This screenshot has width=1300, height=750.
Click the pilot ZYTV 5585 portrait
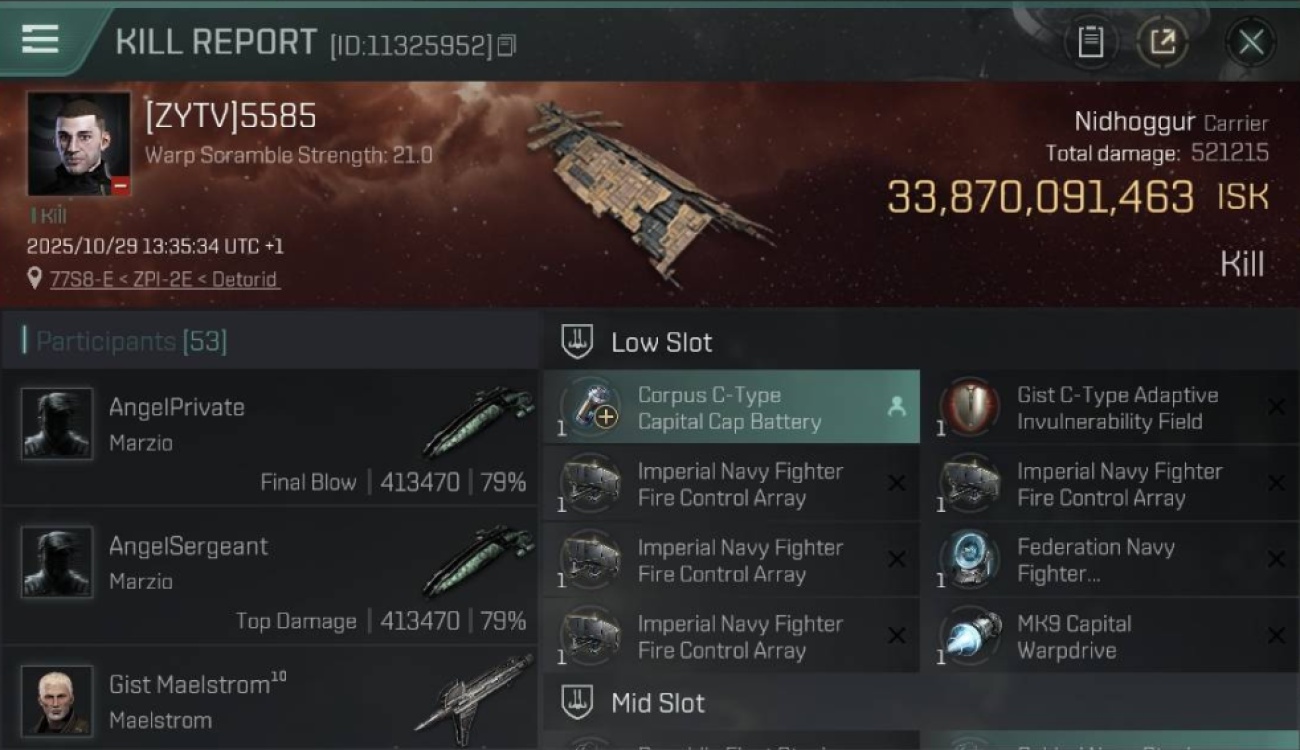(79, 144)
